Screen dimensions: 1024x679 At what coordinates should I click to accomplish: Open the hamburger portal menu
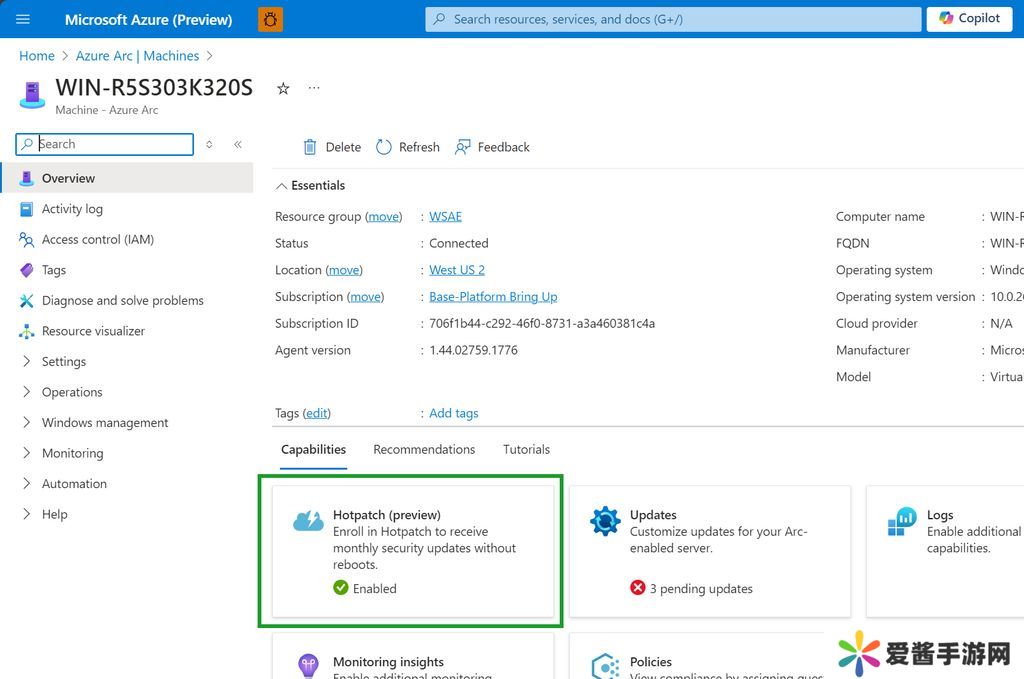point(23,19)
